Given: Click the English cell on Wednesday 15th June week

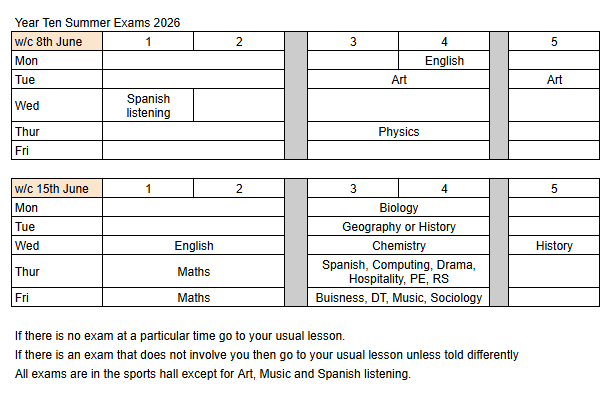Looking at the screenshot, I should 193,246.
